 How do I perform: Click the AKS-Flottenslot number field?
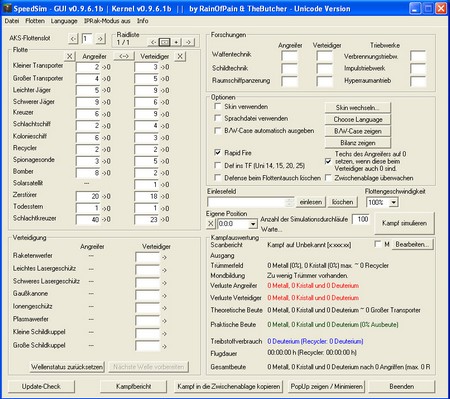point(87,38)
